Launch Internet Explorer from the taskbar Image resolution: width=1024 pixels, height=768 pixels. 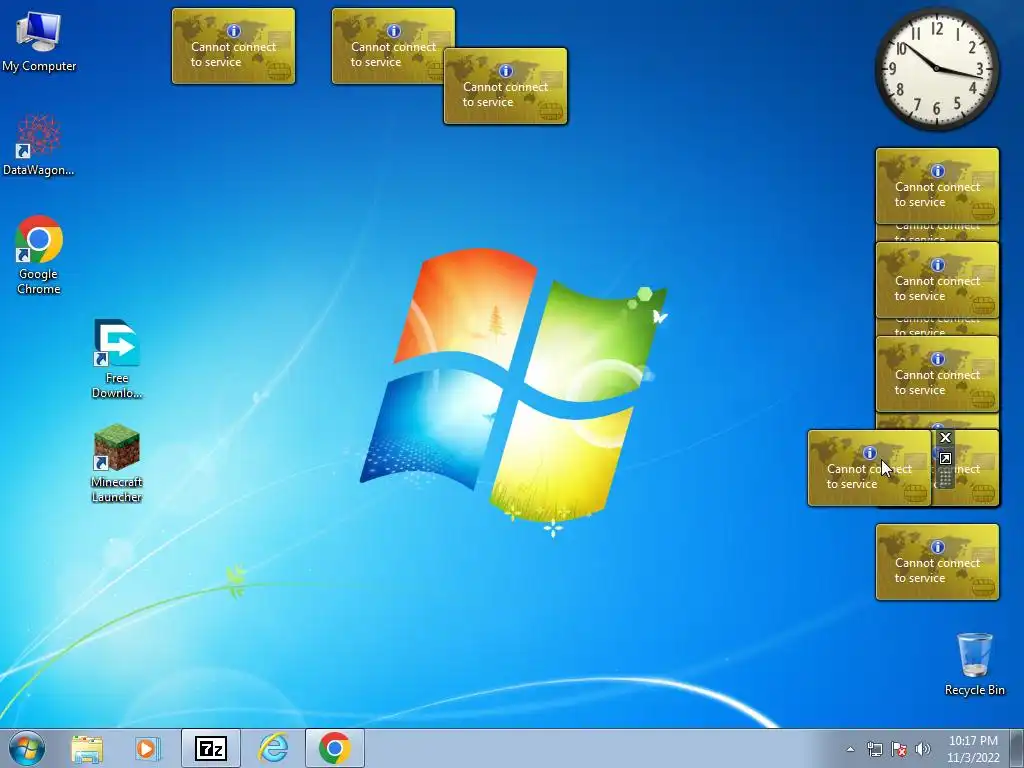point(273,748)
